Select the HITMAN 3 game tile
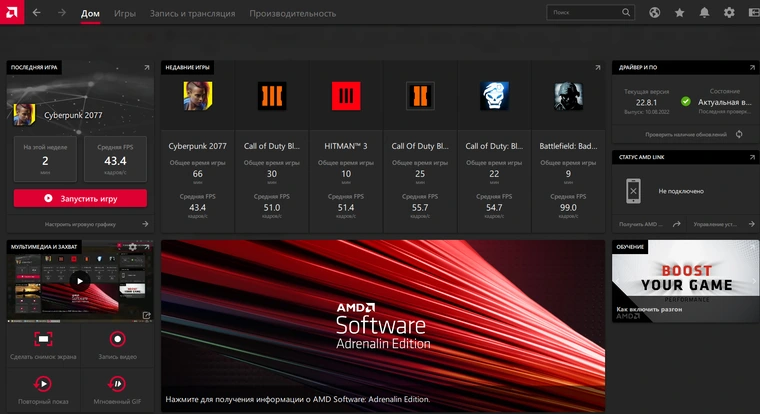760x414 pixels. tap(346, 146)
